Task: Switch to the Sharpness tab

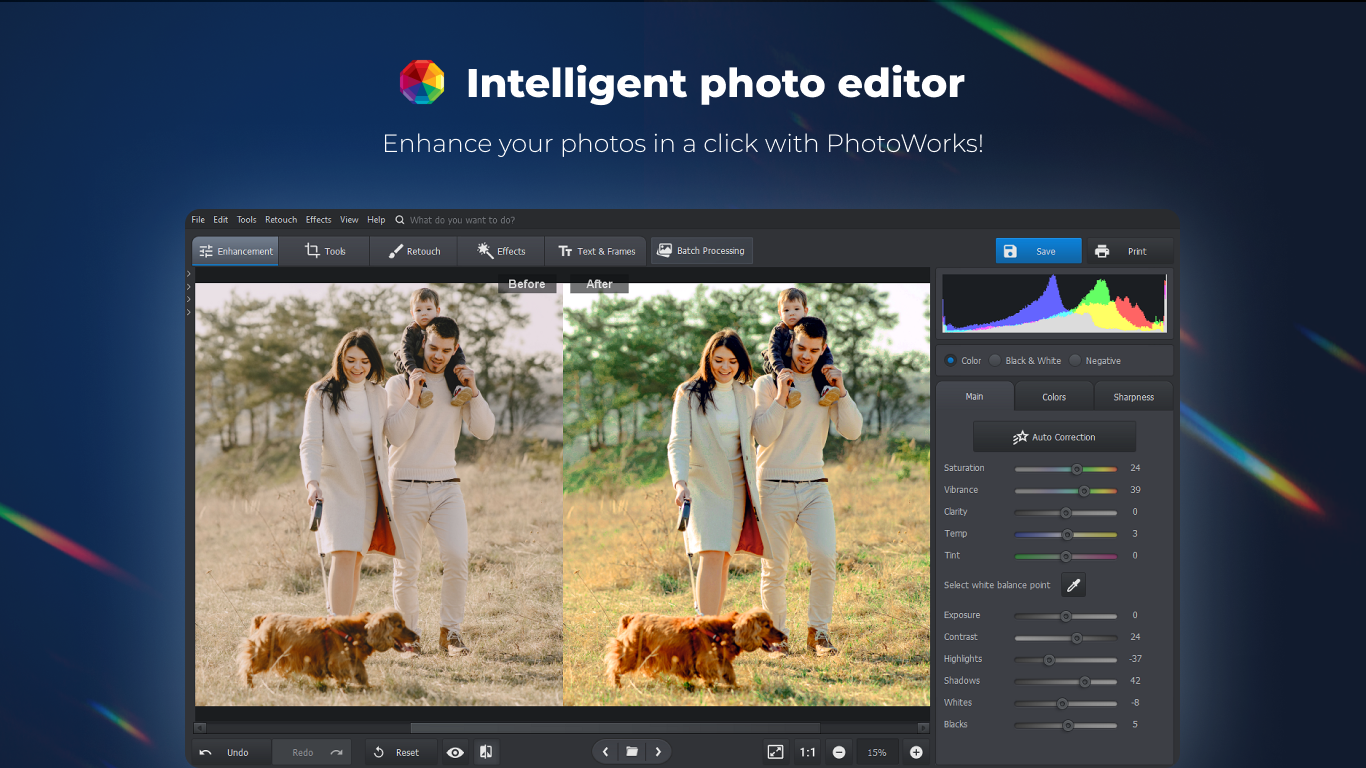Action: [1133, 397]
